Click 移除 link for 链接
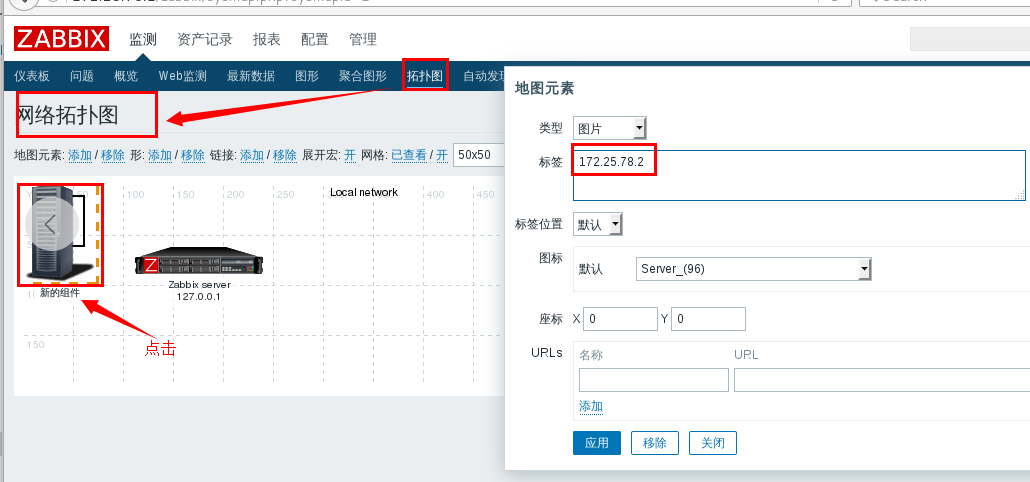 285,156
